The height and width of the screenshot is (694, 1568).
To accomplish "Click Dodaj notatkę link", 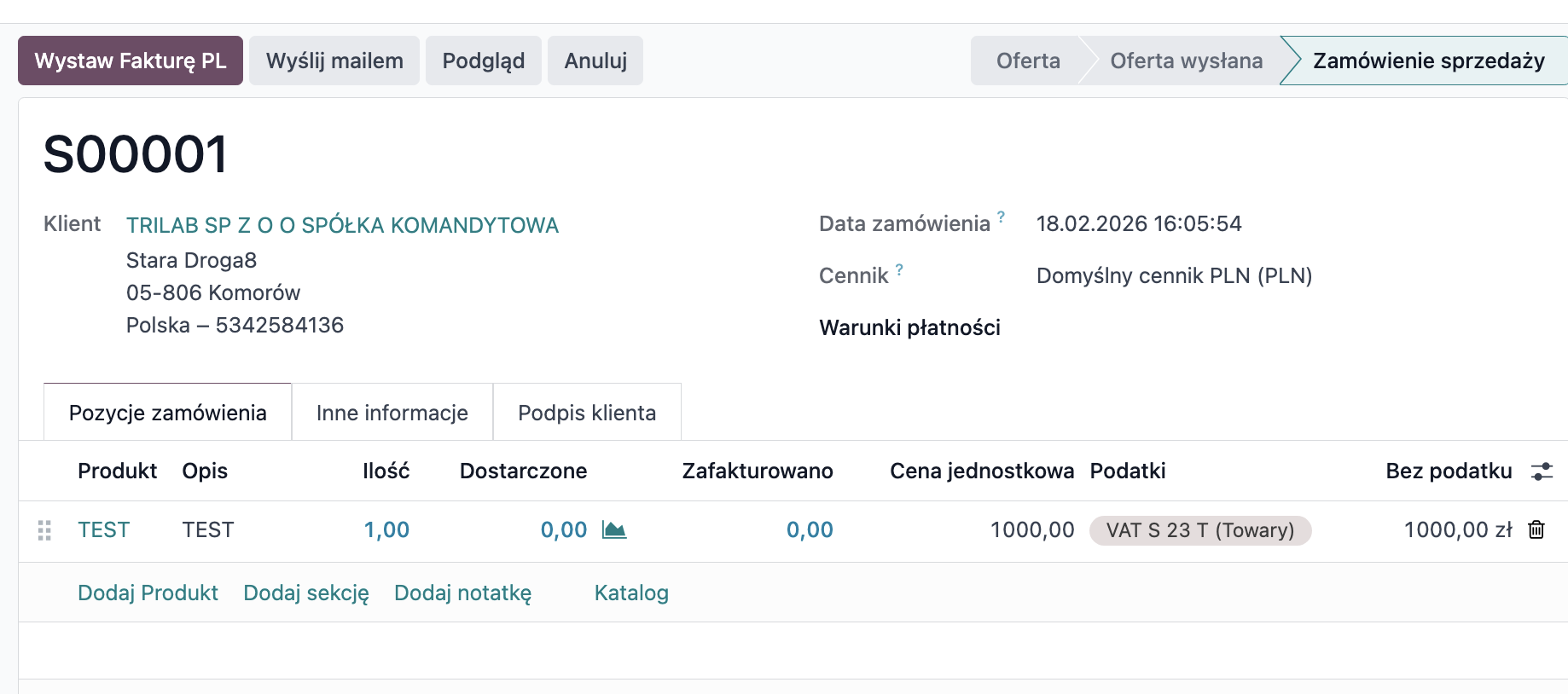I will pos(462,593).
